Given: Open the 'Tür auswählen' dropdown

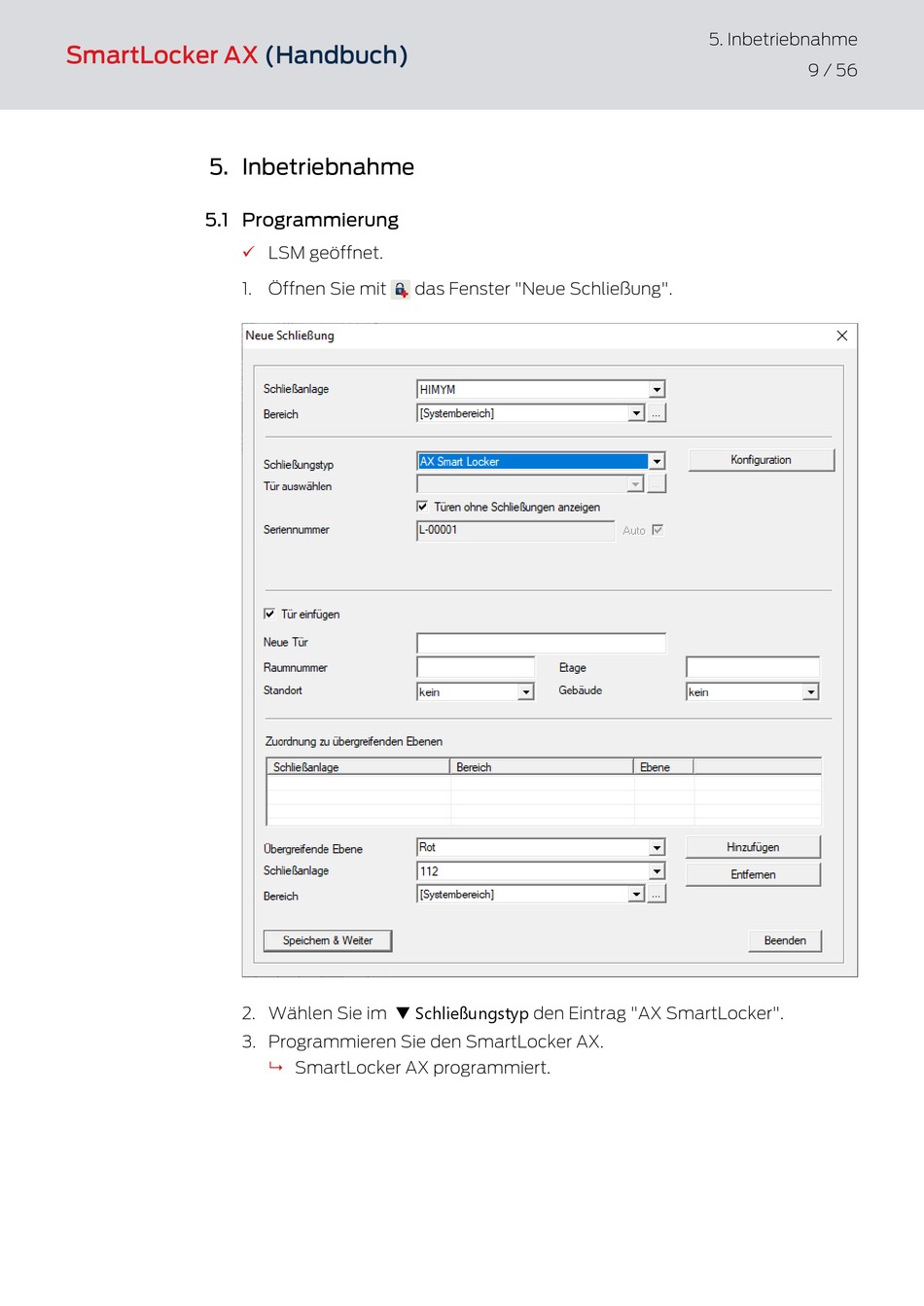Looking at the screenshot, I should pos(636,484).
